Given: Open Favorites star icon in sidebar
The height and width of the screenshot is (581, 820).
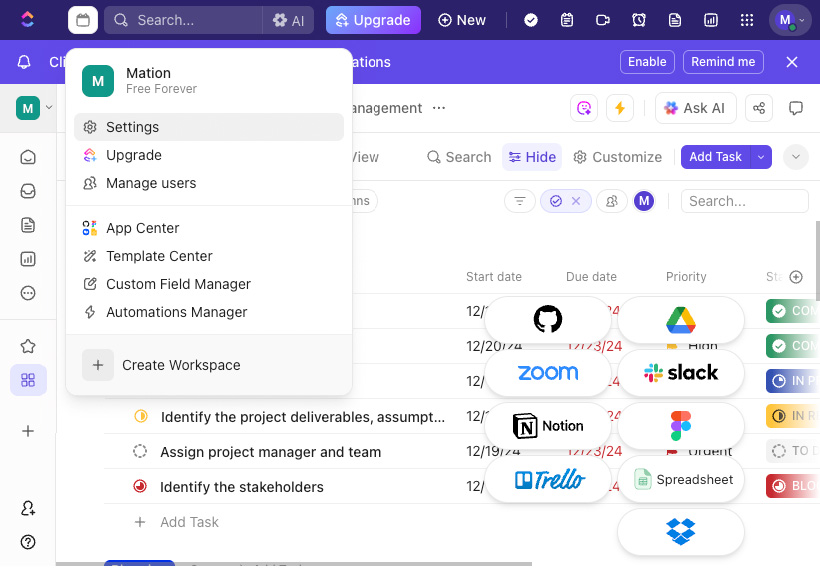Looking at the screenshot, I should (28, 346).
